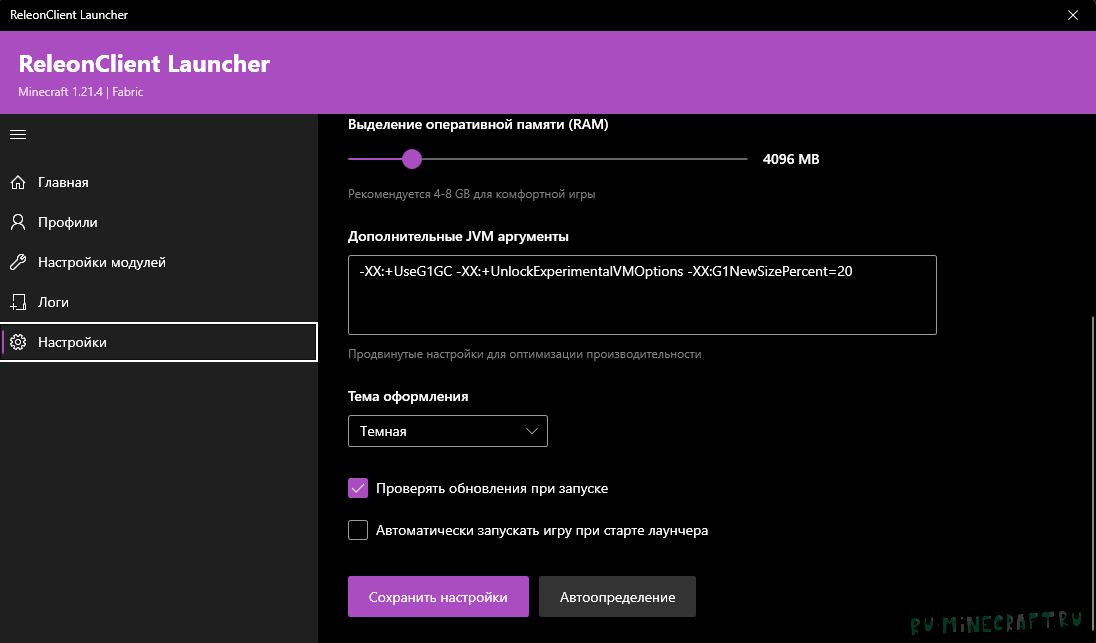Click the wrench icon for Настройки модулей
1096x643 pixels.
(17, 262)
